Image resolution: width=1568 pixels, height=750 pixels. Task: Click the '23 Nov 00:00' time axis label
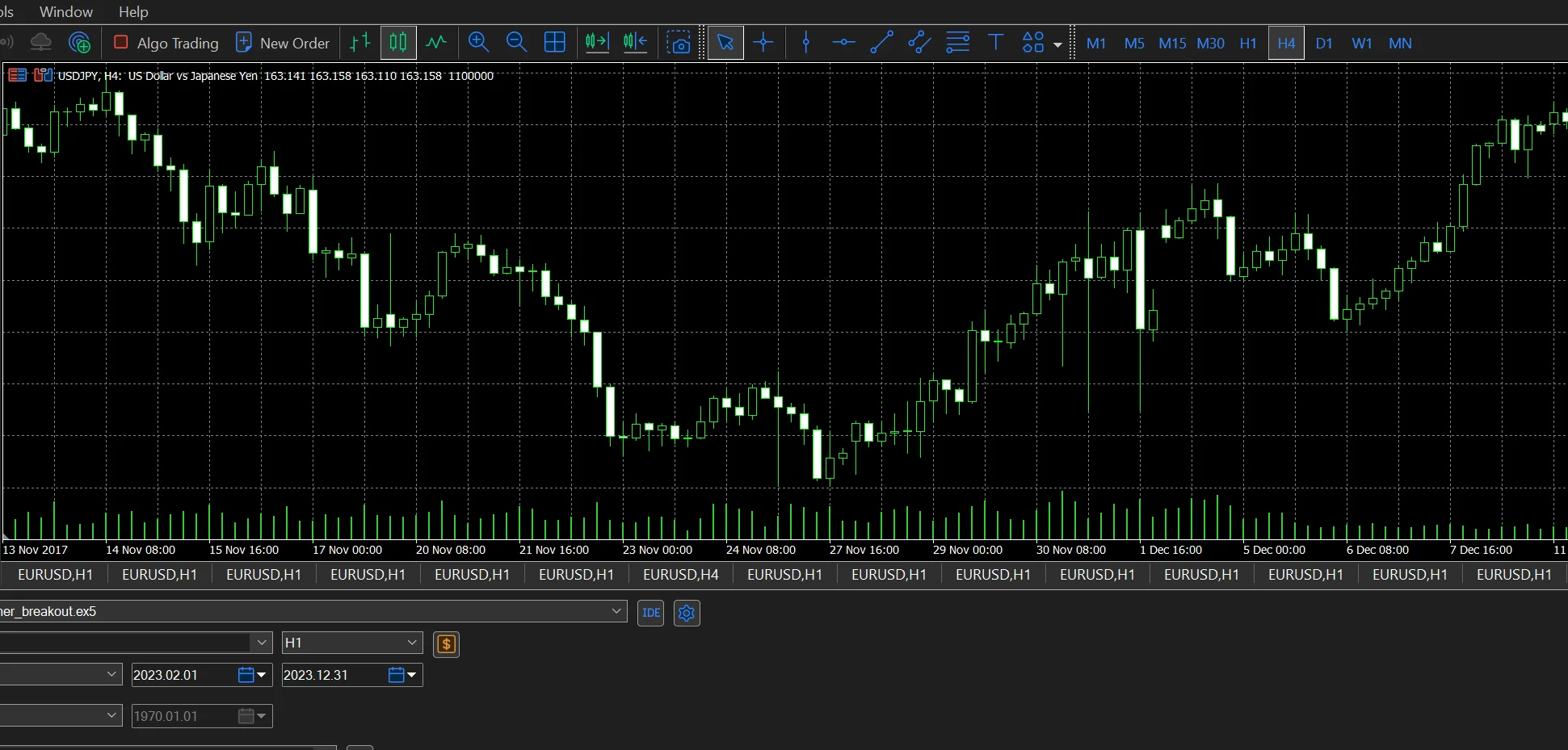[658, 550]
